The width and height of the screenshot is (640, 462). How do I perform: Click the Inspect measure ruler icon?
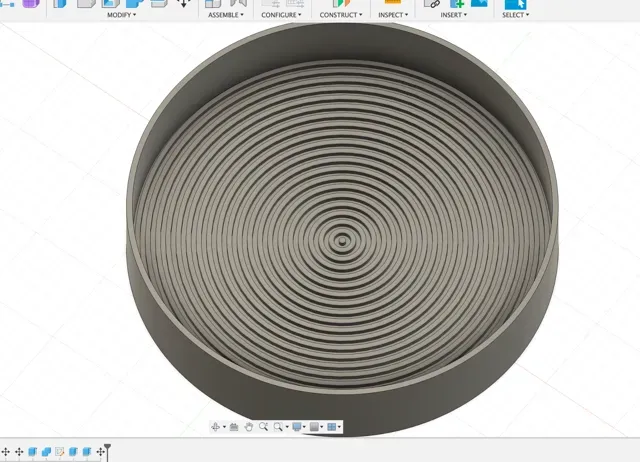point(393,2)
